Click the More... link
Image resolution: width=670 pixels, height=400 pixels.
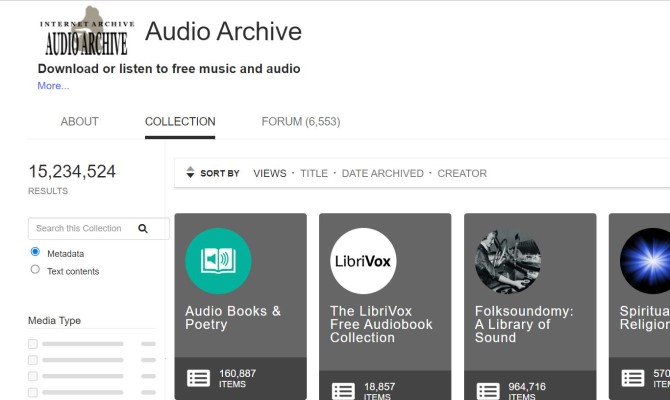click(x=53, y=86)
